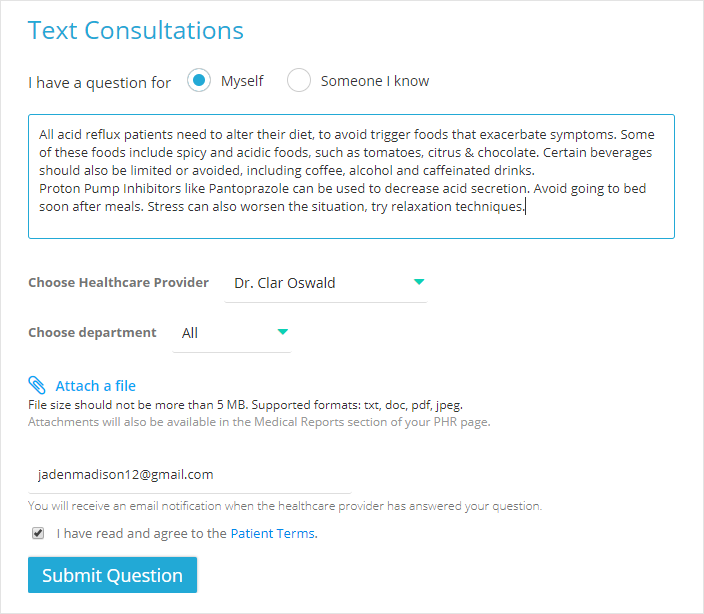
Task: Click the Dr. Clar Oswald provider field
Action: pyautogui.click(x=326, y=283)
